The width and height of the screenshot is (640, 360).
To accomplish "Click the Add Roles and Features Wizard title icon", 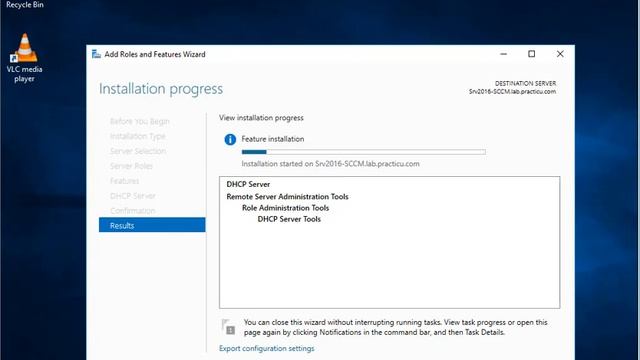I will [x=96, y=54].
